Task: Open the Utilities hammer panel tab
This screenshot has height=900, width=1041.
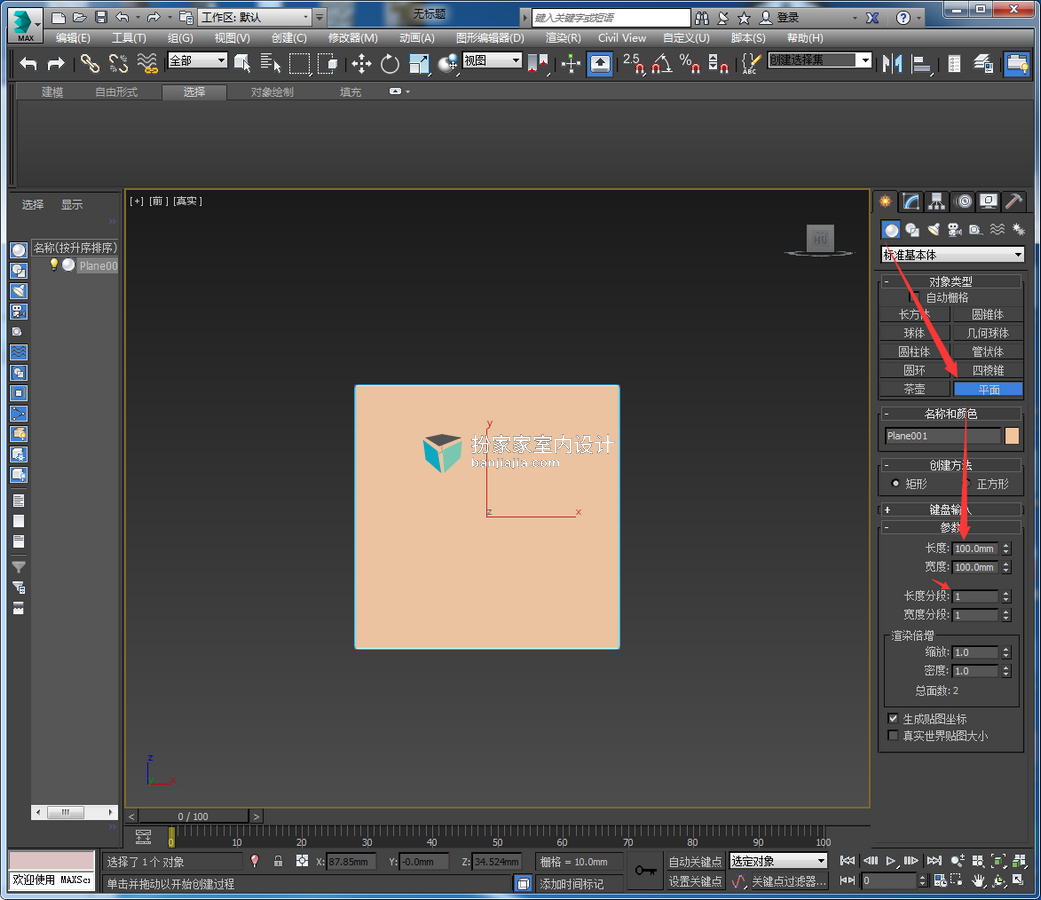Action: pyautogui.click(x=1014, y=201)
